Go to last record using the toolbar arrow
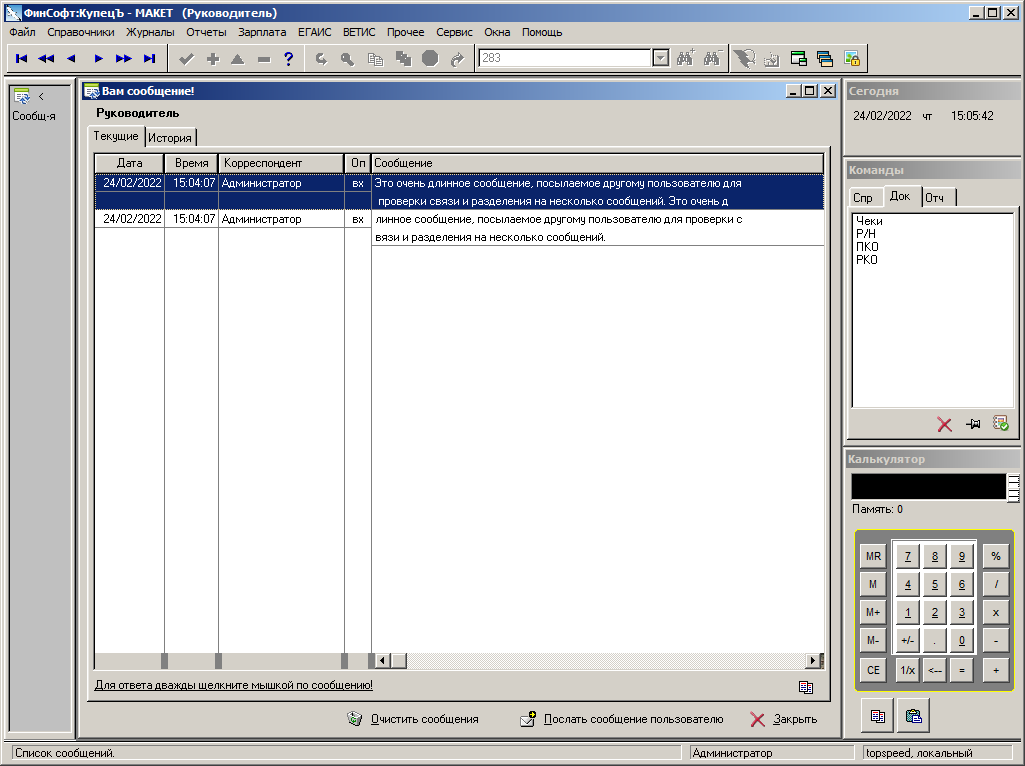Viewport: 1025px width, 766px height. point(149,59)
